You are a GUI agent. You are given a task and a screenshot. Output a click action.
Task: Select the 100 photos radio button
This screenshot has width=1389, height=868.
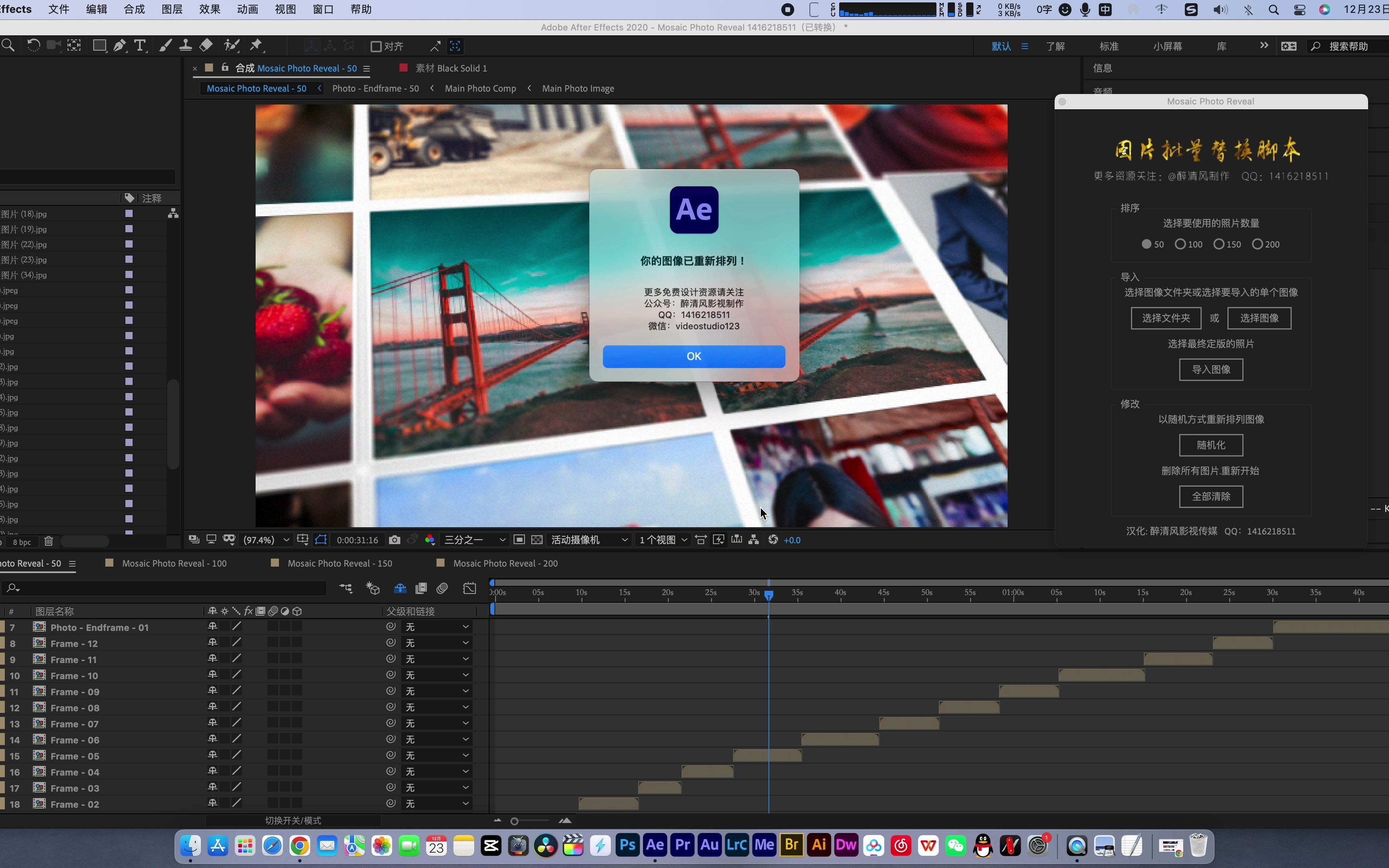(x=1180, y=244)
